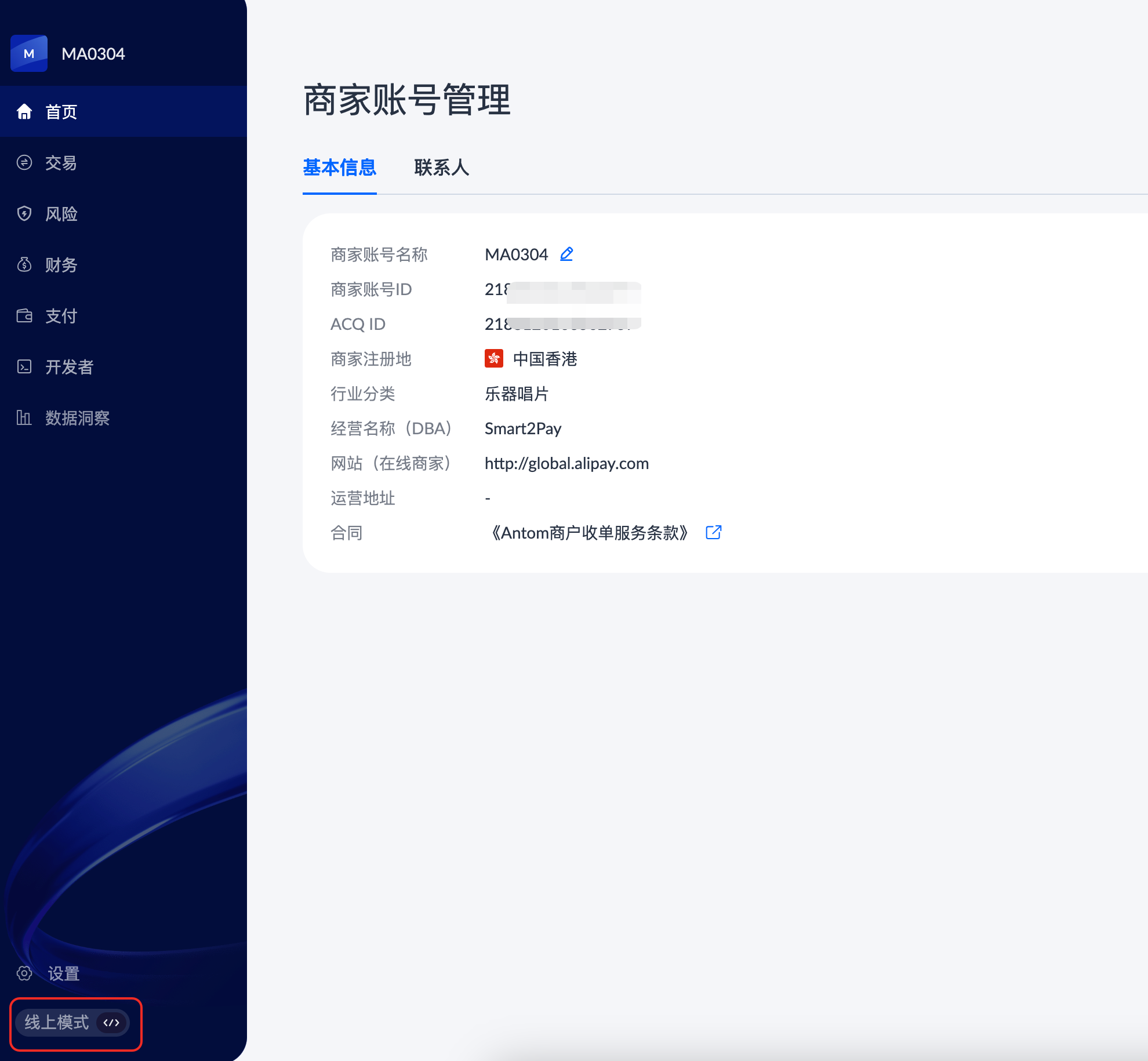
Task: Open the MA0304 account header
Action: click(93, 54)
